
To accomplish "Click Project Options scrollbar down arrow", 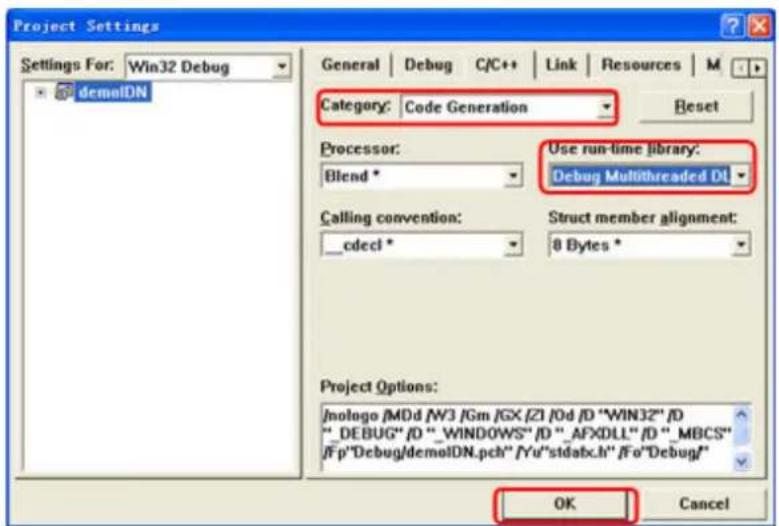I will tap(741, 460).
